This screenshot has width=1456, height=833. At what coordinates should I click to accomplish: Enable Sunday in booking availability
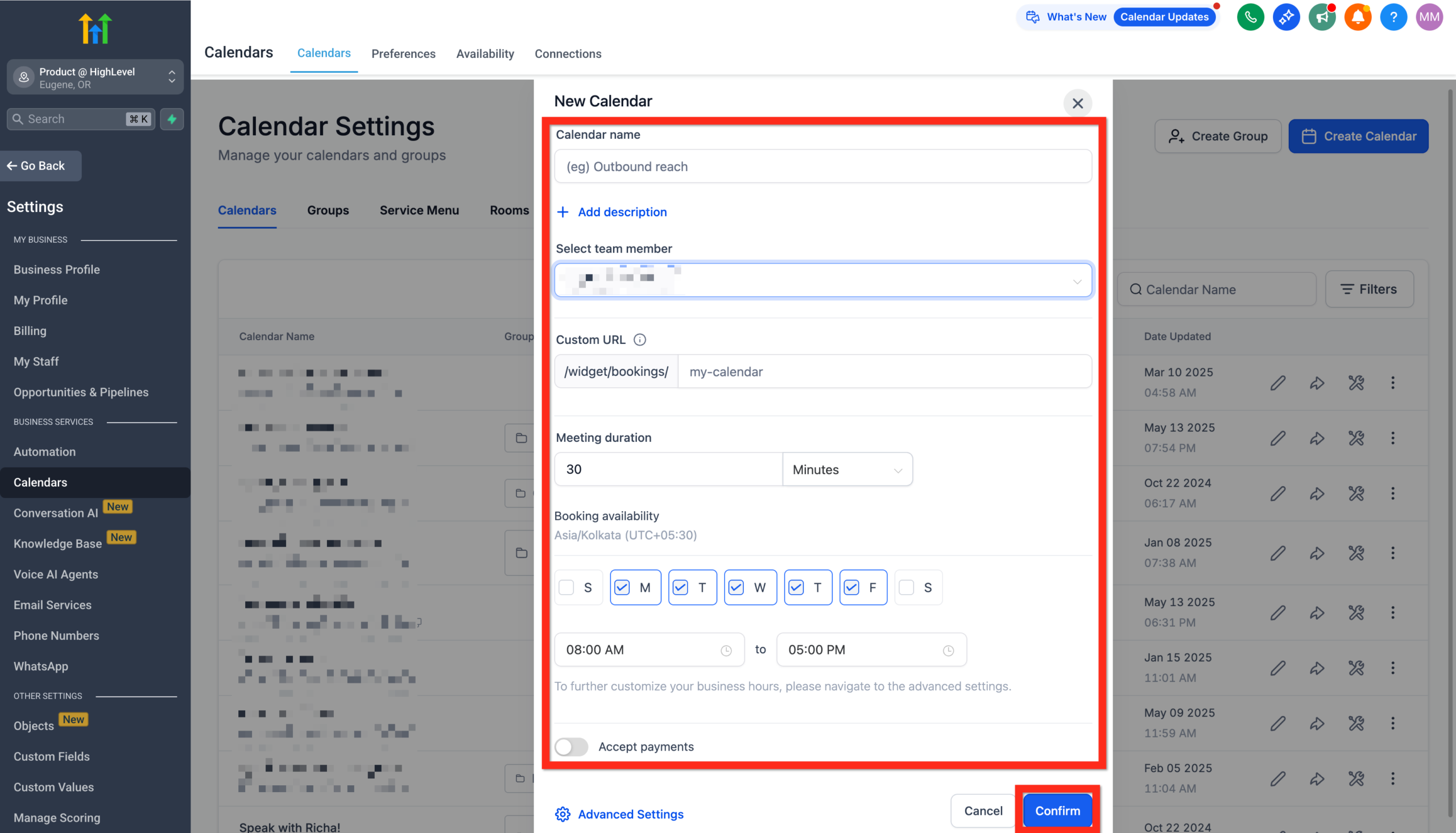(566, 587)
